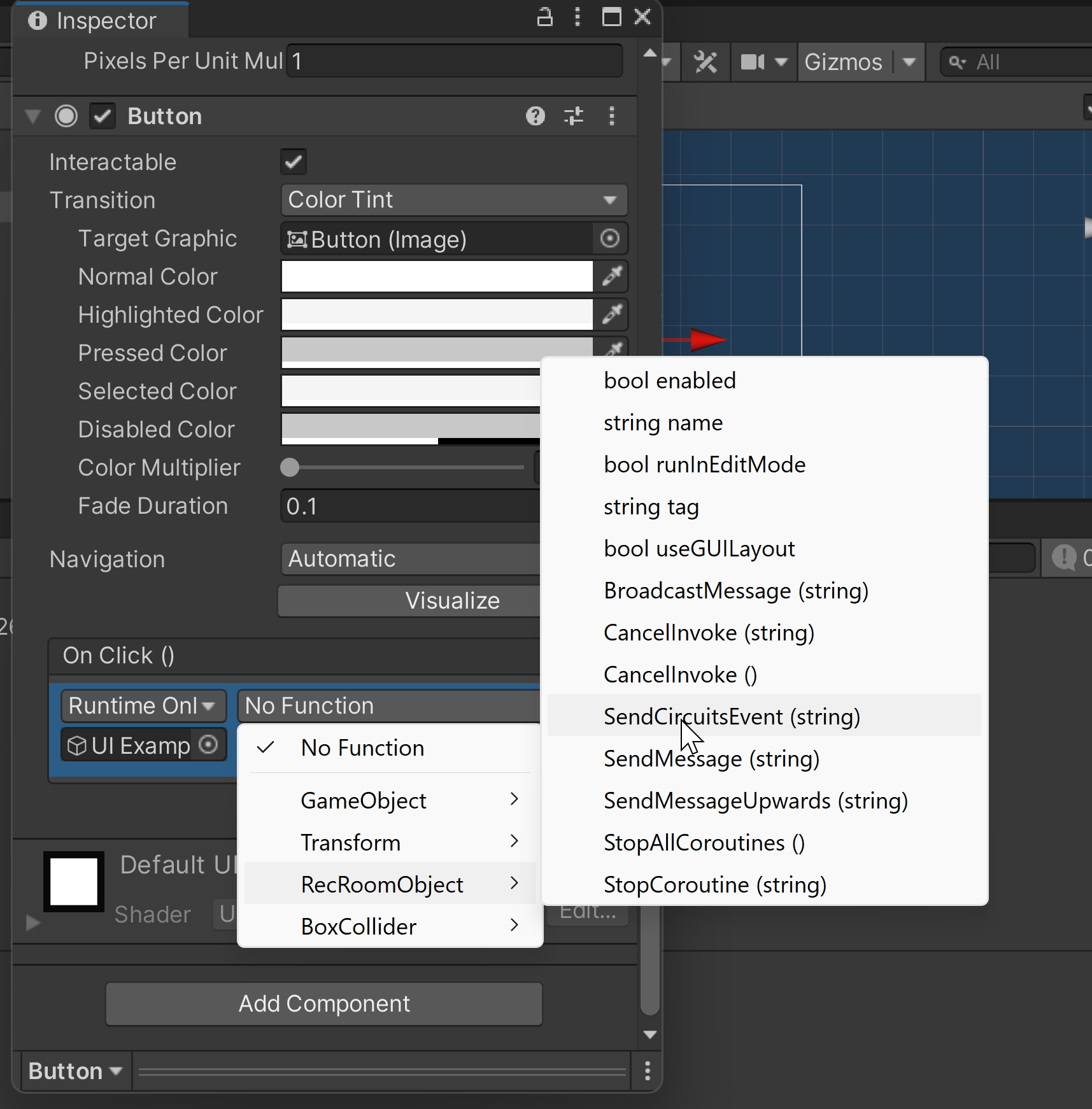This screenshot has width=1092, height=1109.
Task: Click the Inspector lock icon
Action: [544, 17]
